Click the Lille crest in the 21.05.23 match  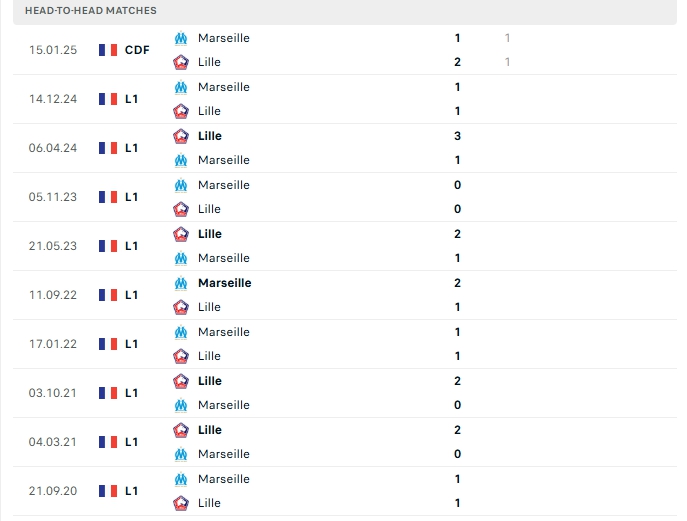coord(181,234)
